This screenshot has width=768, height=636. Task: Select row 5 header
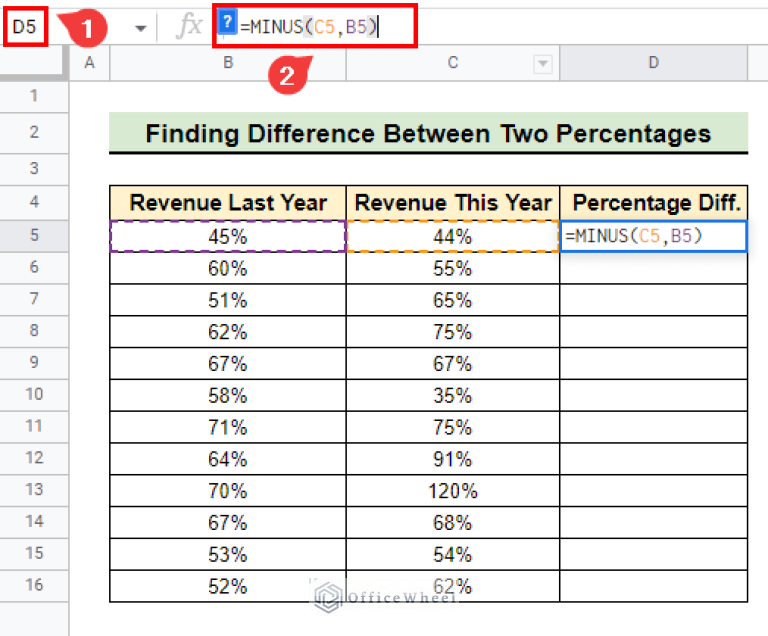[34, 236]
